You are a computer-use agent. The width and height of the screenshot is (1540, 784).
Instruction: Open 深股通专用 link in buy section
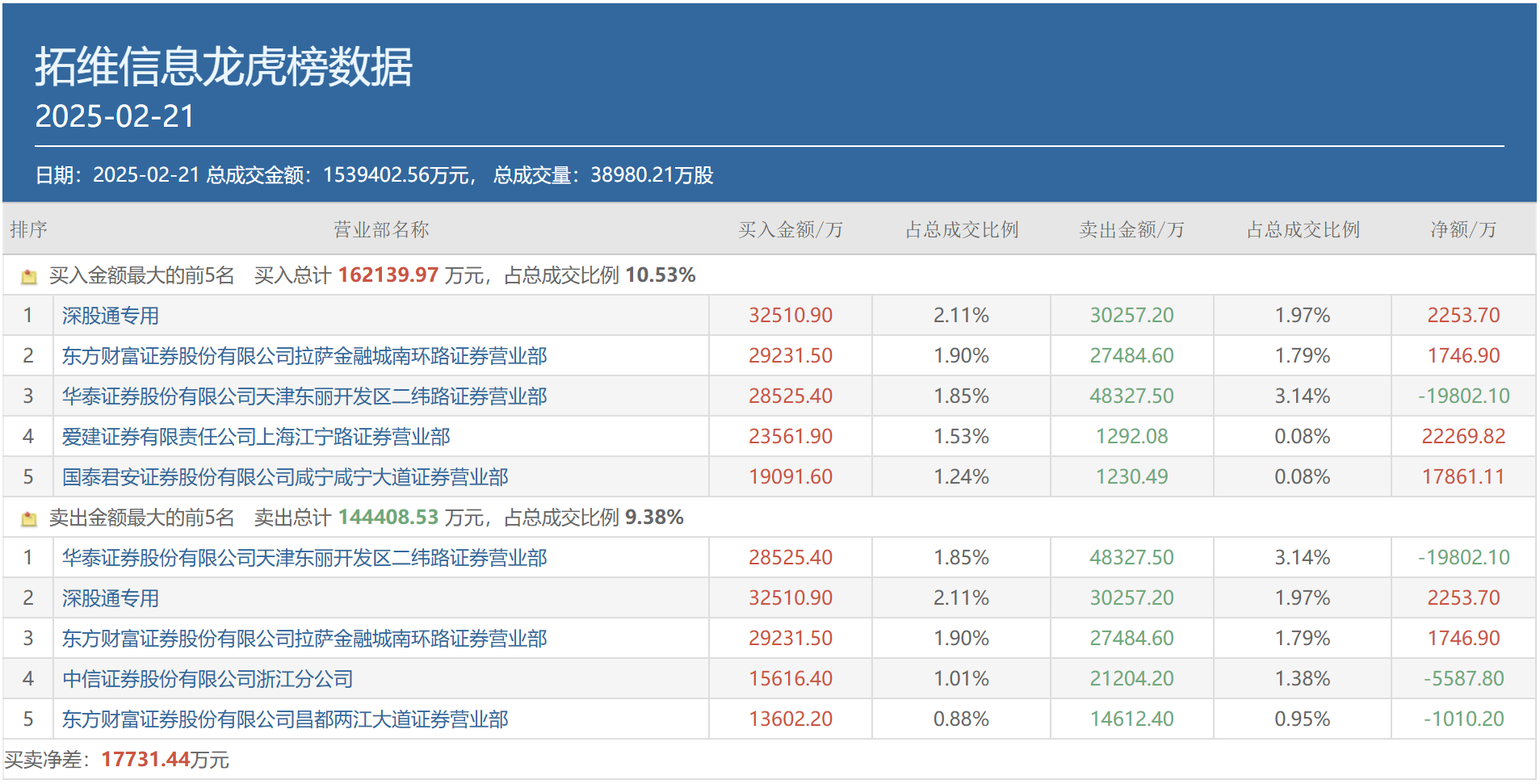pos(111,316)
